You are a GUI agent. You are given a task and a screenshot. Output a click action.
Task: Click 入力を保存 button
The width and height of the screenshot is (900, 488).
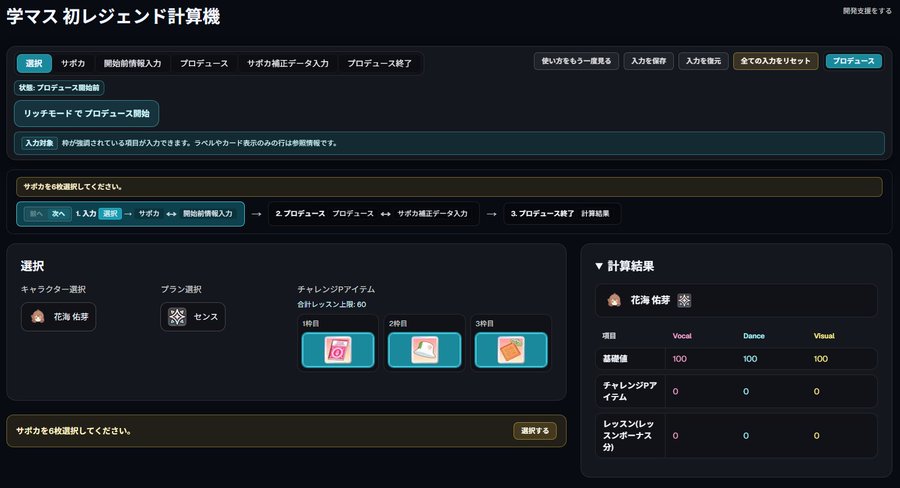[x=649, y=61]
